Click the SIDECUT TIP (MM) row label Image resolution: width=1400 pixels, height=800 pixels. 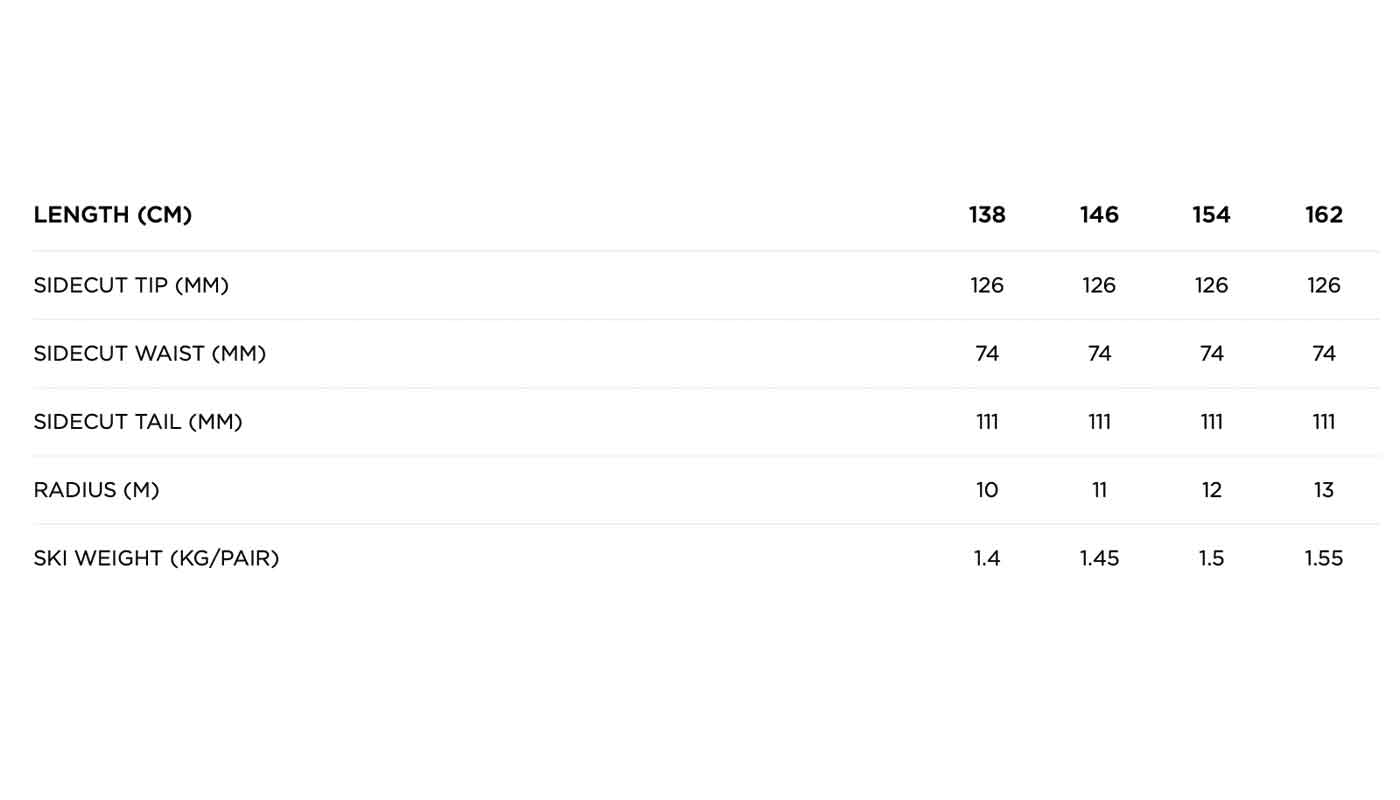(x=131, y=285)
